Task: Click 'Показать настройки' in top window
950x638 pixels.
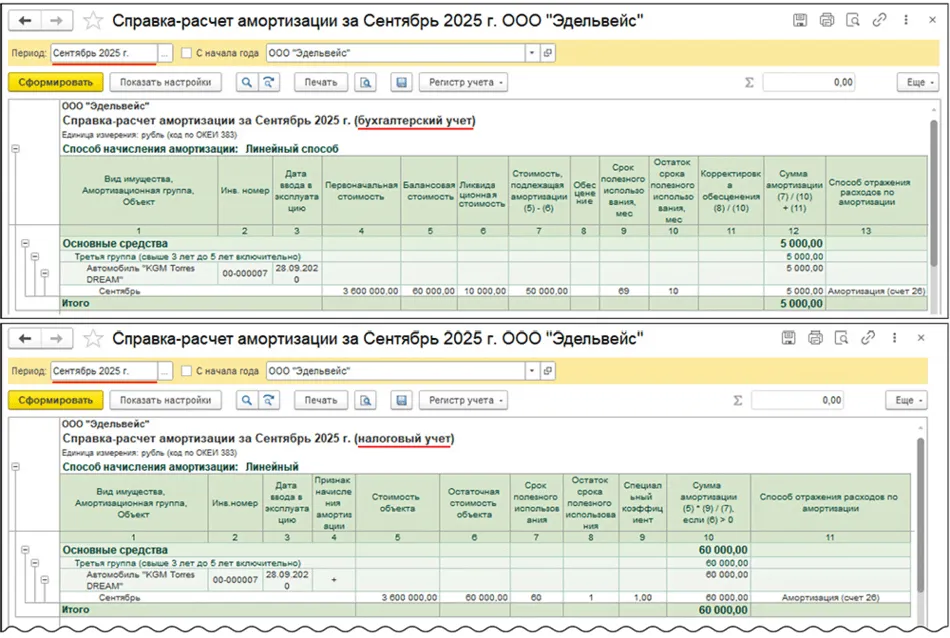Action: 165,82
